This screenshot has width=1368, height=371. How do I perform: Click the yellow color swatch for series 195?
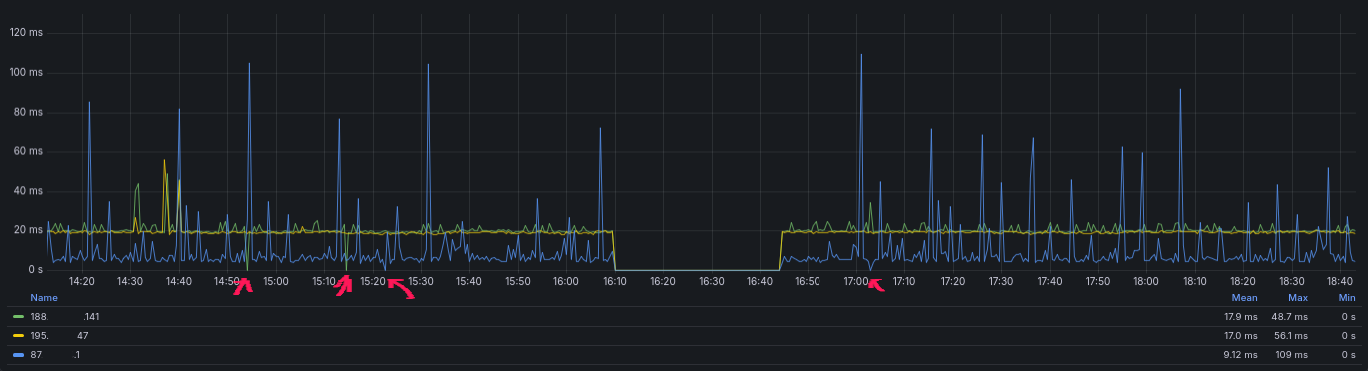pyautogui.click(x=18, y=336)
